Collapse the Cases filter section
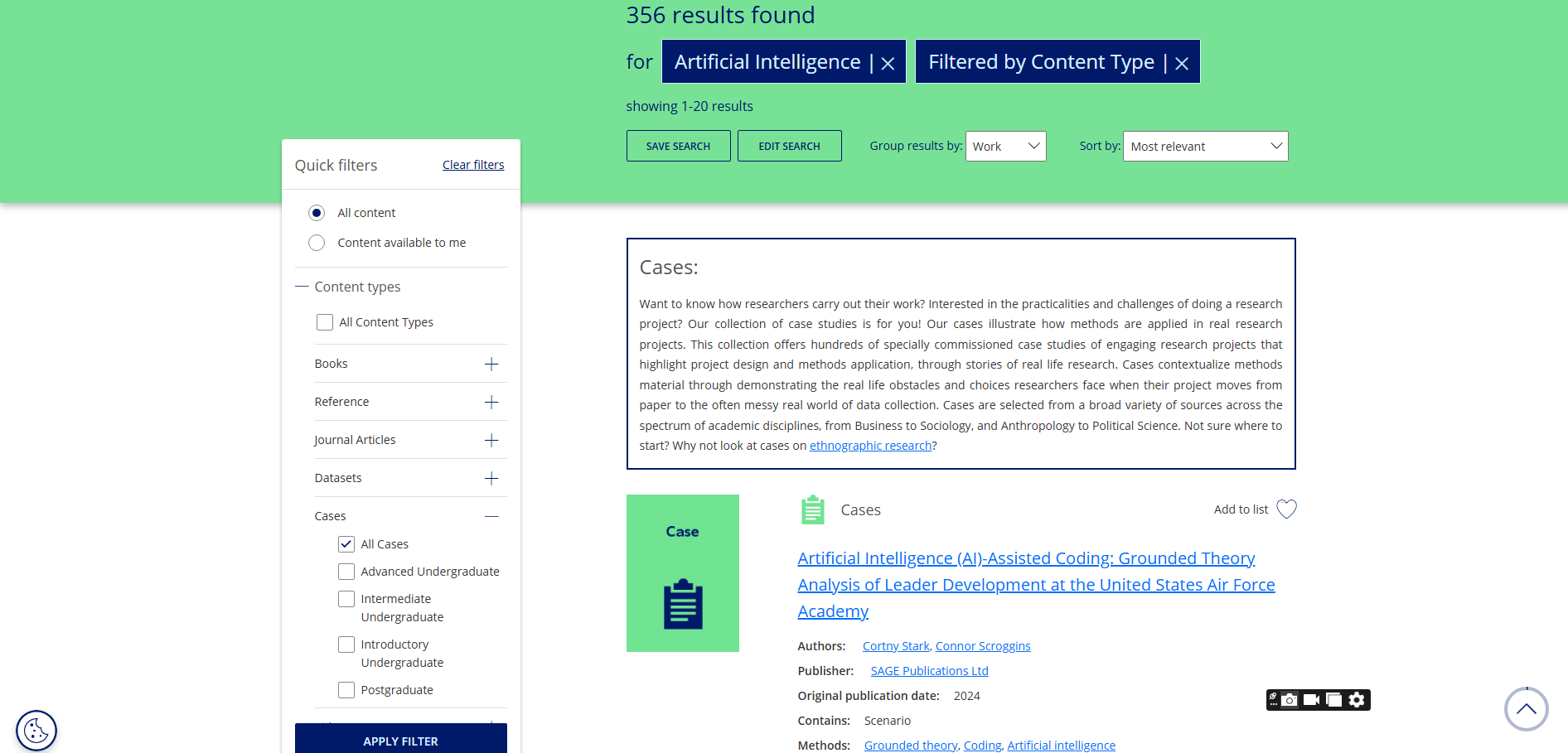The height and width of the screenshot is (753, 1568). pos(491,516)
